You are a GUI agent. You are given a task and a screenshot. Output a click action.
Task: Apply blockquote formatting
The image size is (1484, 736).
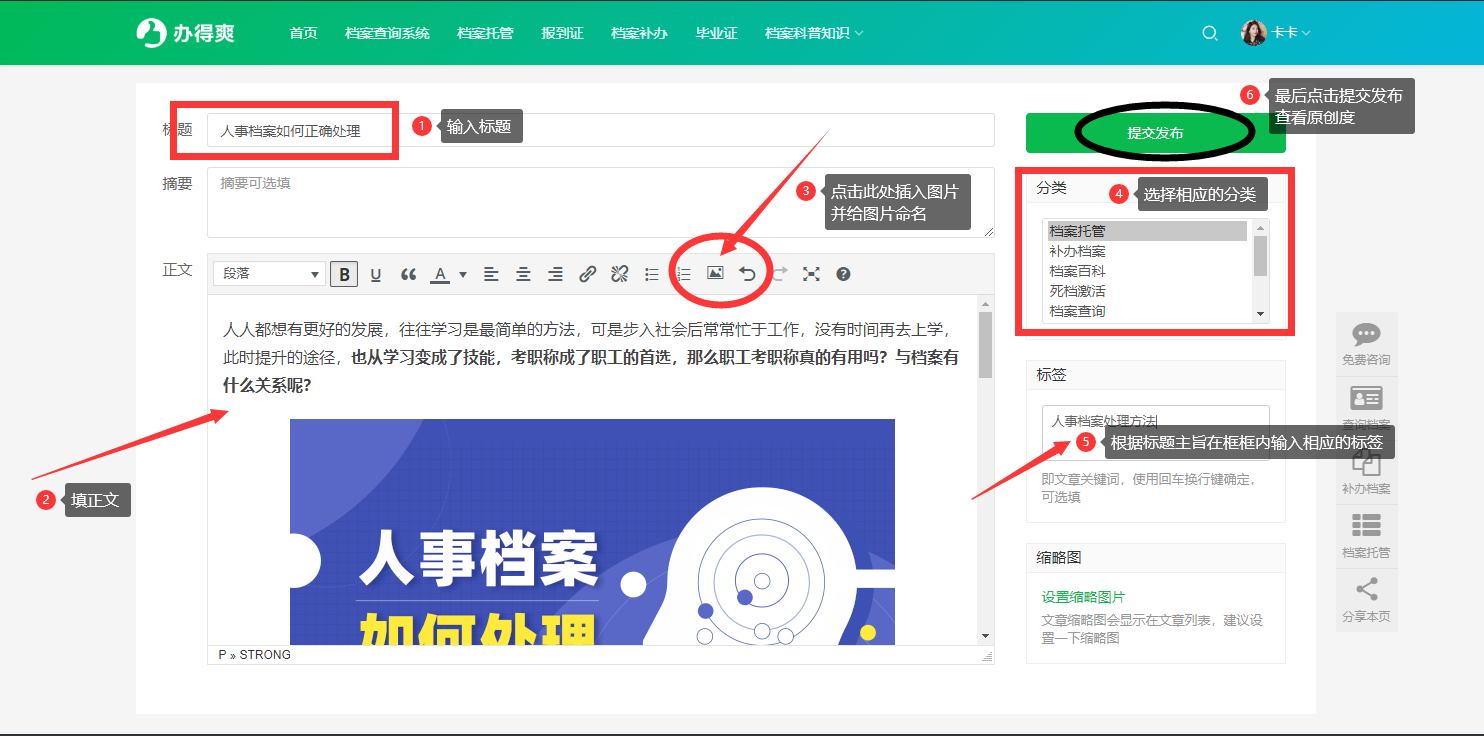click(408, 274)
